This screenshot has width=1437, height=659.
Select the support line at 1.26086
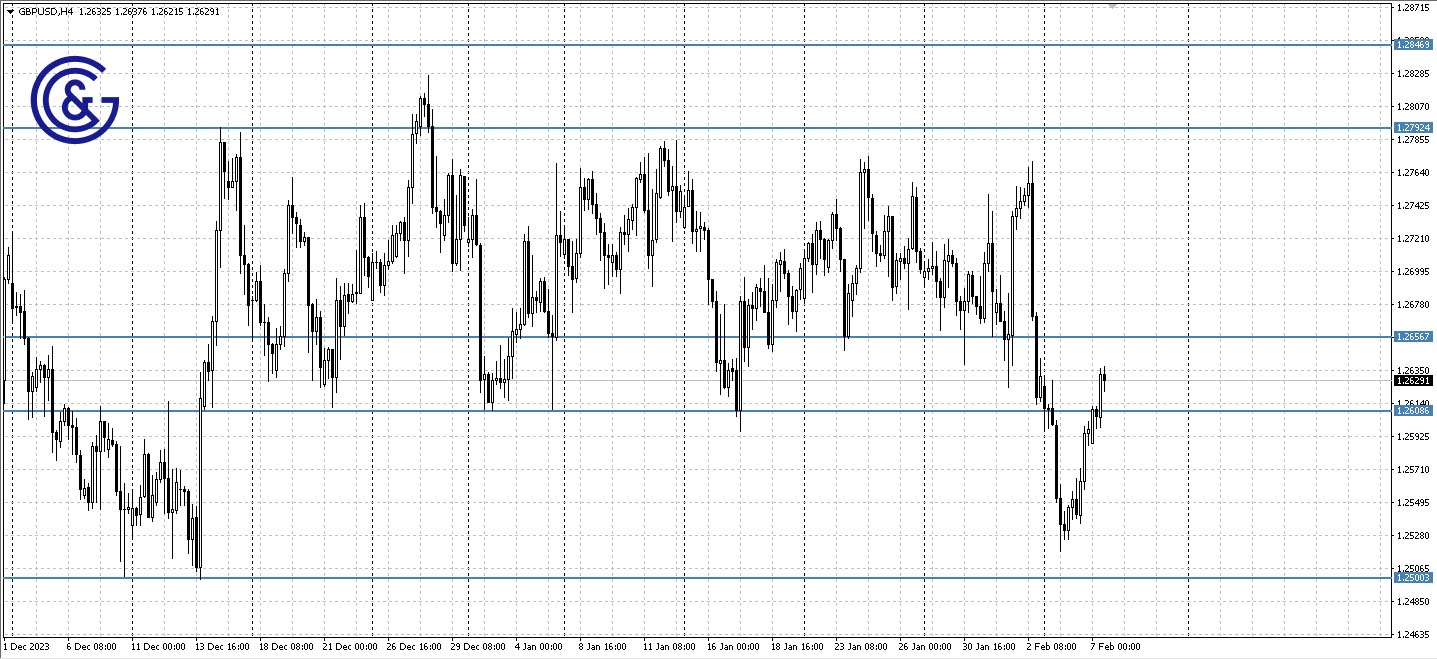pos(700,412)
